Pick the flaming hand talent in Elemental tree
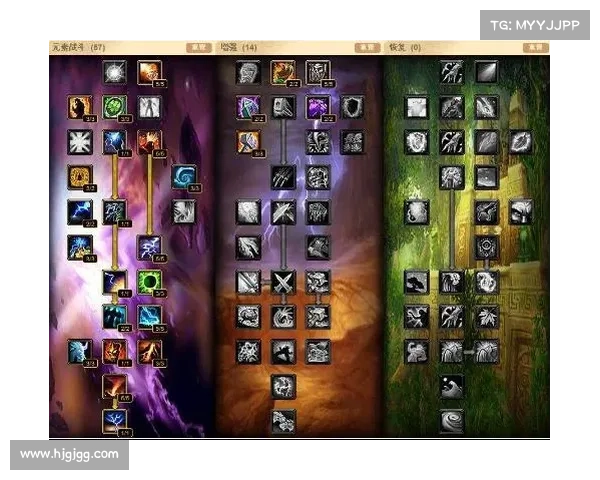 coord(150,142)
